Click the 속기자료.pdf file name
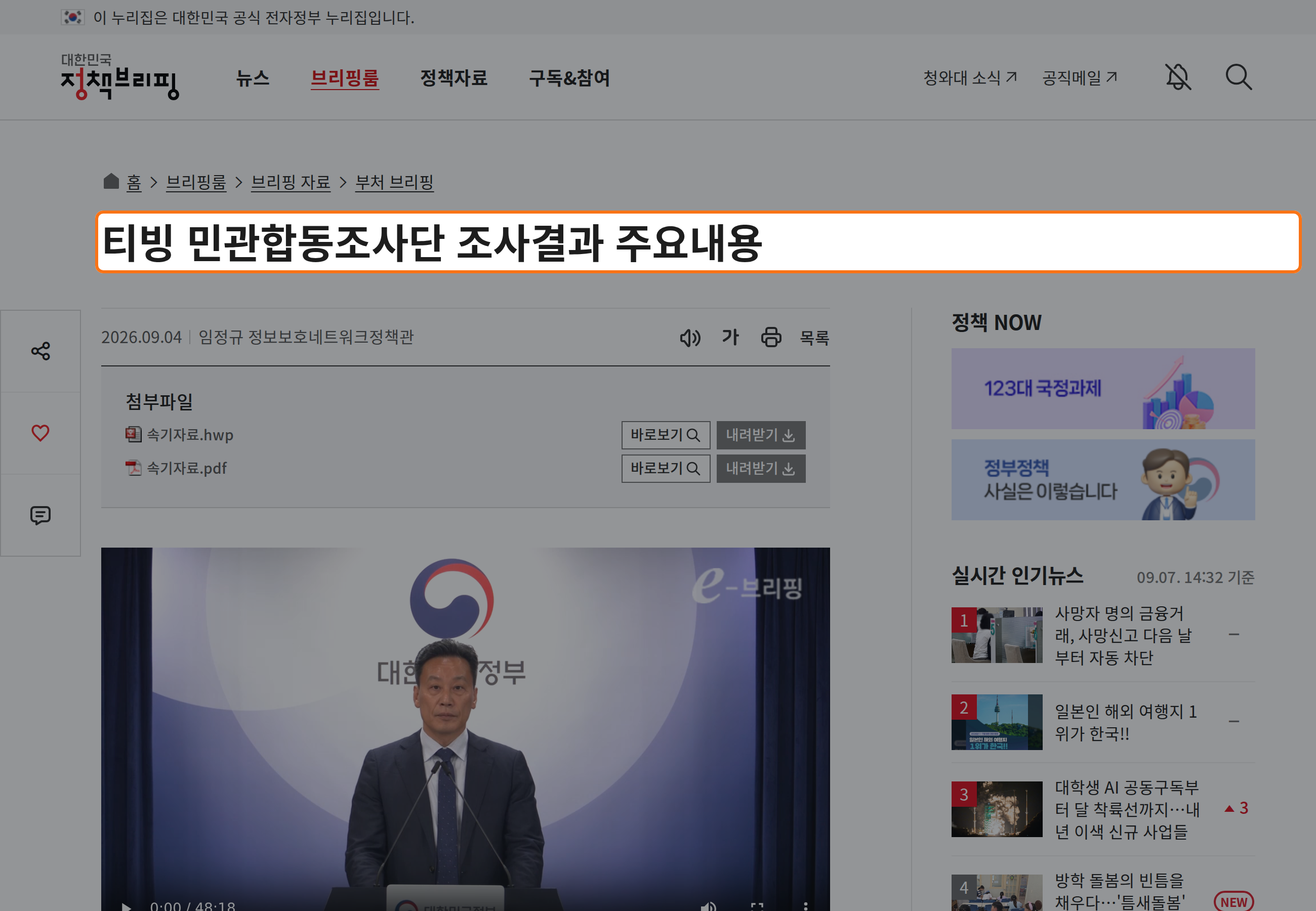The image size is (1316, 911). pyautogui.click(x=187, y=468)
